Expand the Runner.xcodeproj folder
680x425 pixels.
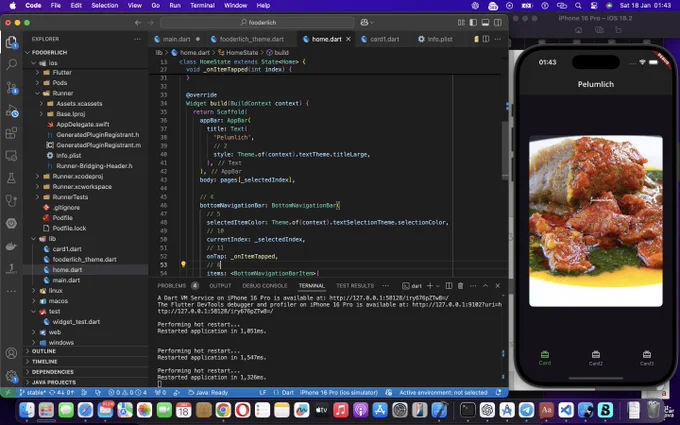[38, 177]
